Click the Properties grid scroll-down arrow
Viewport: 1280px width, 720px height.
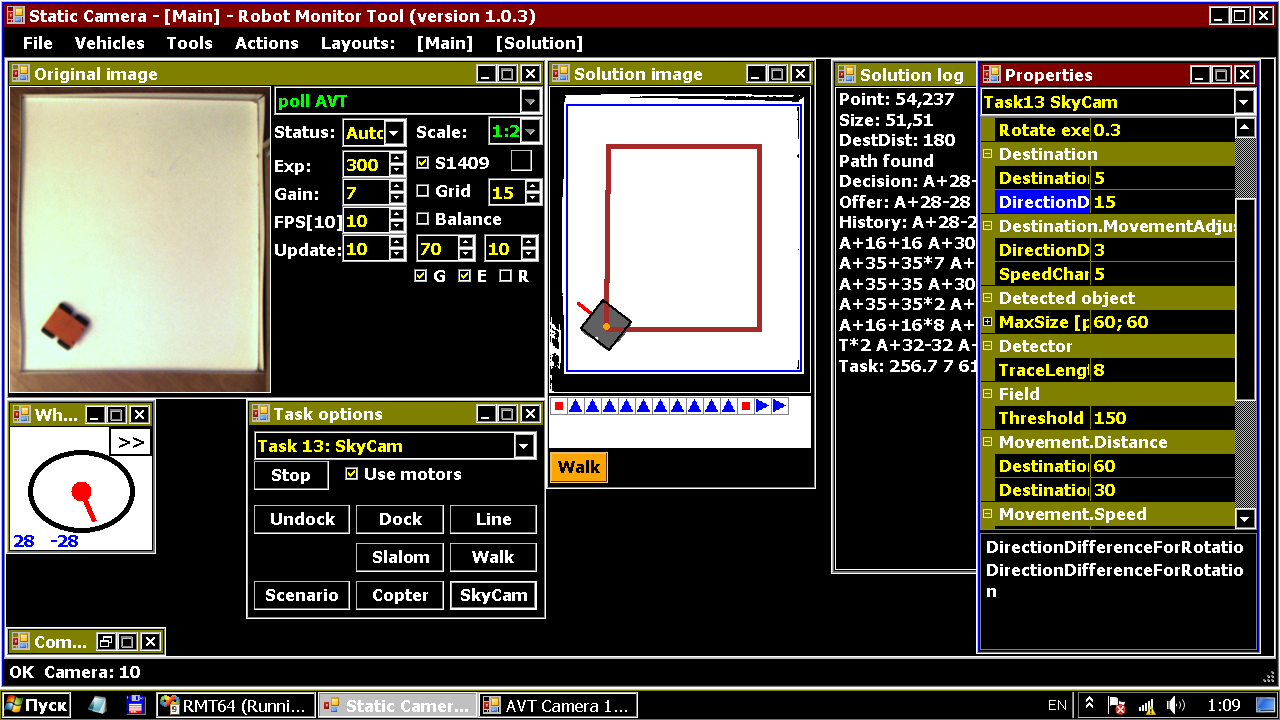point(1245,518)
